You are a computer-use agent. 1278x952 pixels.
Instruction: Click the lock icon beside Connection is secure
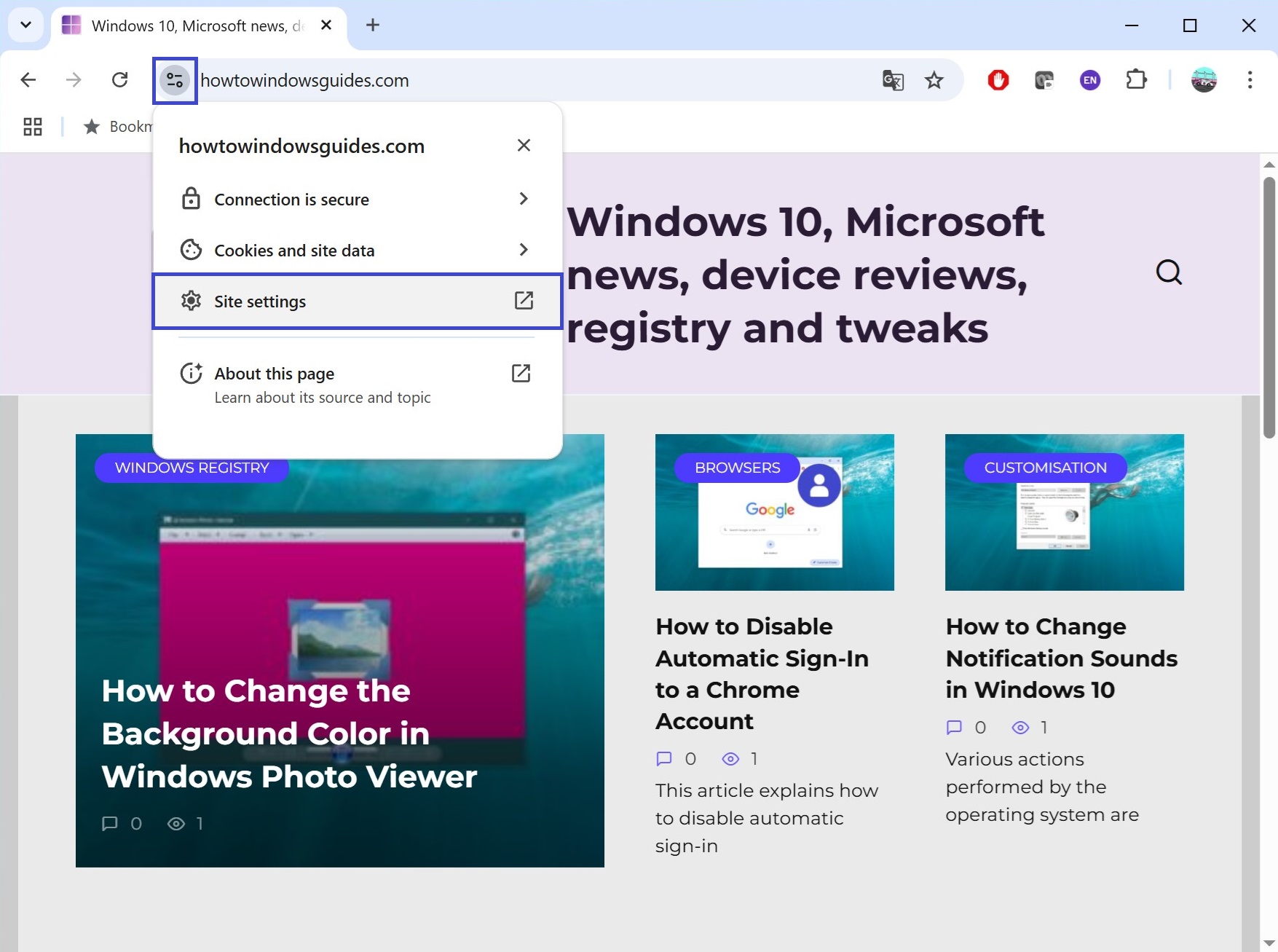point(191,199)
